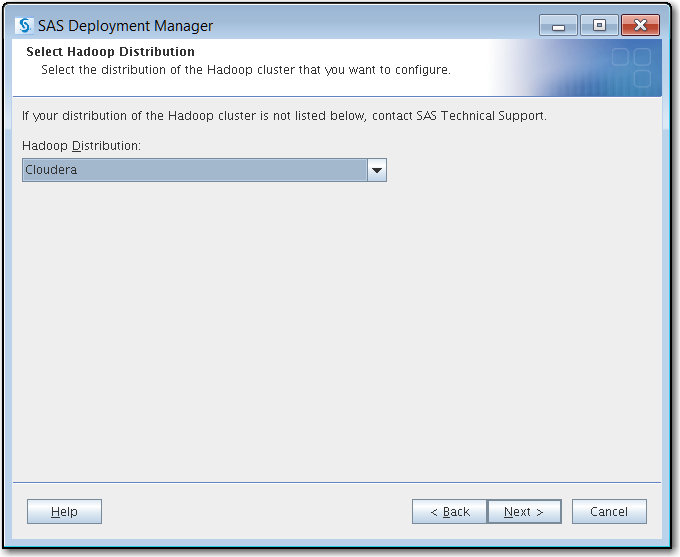The width and height of the screenshot is (680, 557).
Task: Maximize the SAS Deployment Manager window
Action: point(599,25)
